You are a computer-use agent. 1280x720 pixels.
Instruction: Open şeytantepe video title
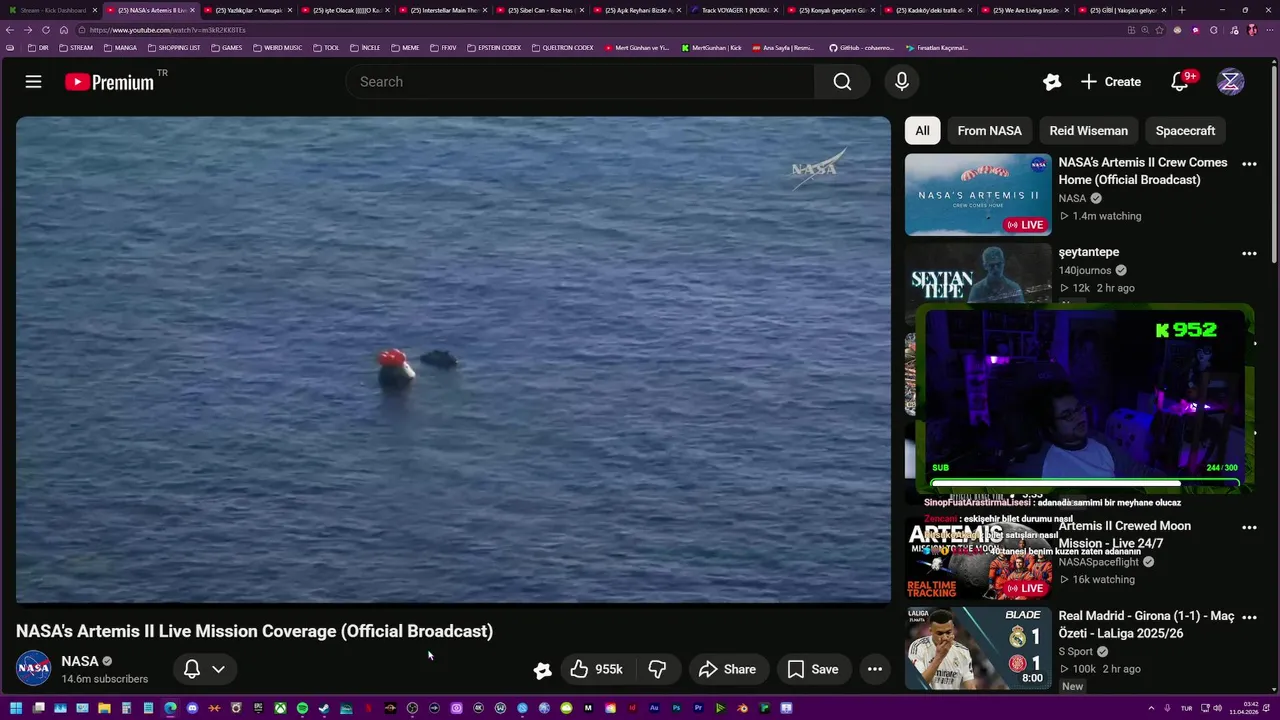click(1089, 252)
